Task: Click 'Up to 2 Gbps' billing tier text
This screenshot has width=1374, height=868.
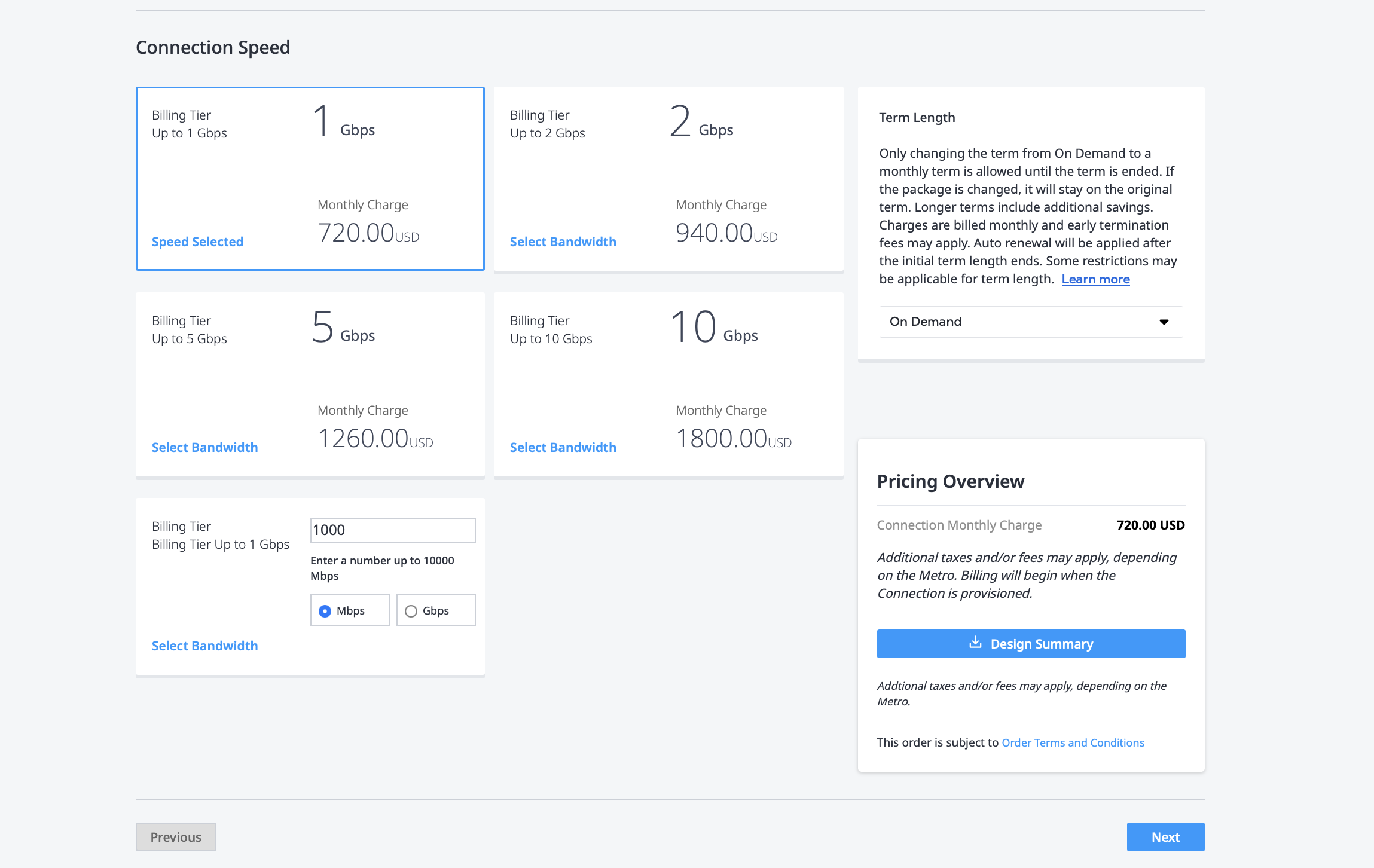Action: pyautogui.click(x=547, y=133)
